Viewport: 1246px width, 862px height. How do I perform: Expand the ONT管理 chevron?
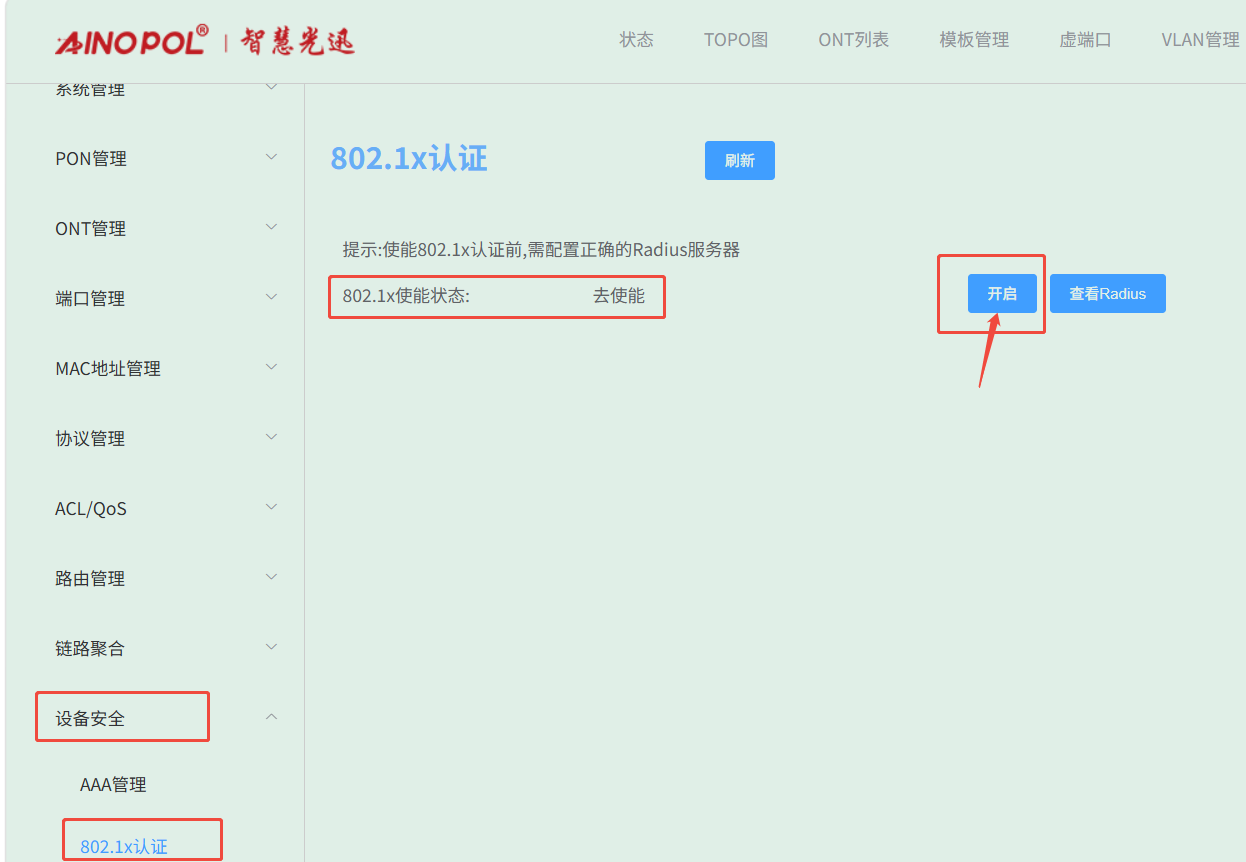coord(271,227)
